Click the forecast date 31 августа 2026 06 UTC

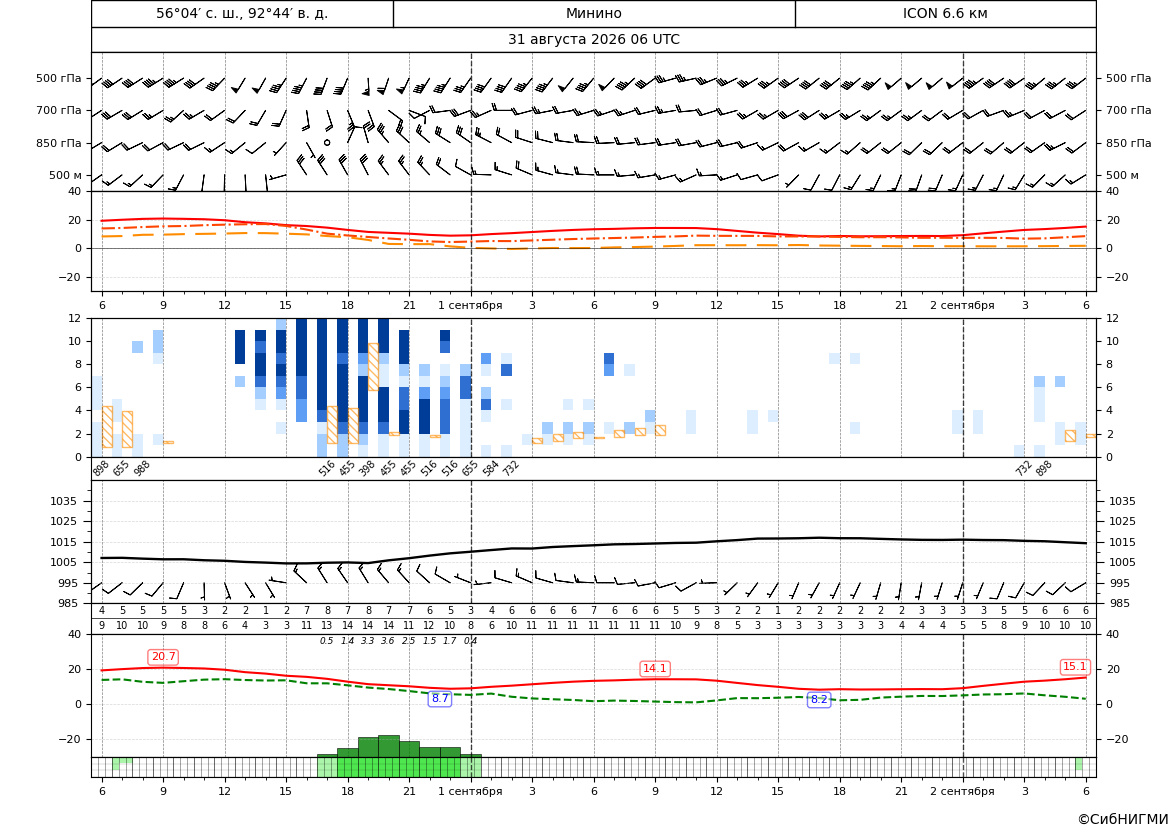point(593,40)
